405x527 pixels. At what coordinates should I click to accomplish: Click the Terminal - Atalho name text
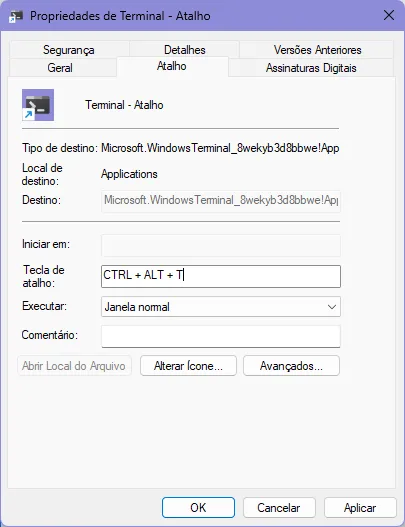pos(124,105)
